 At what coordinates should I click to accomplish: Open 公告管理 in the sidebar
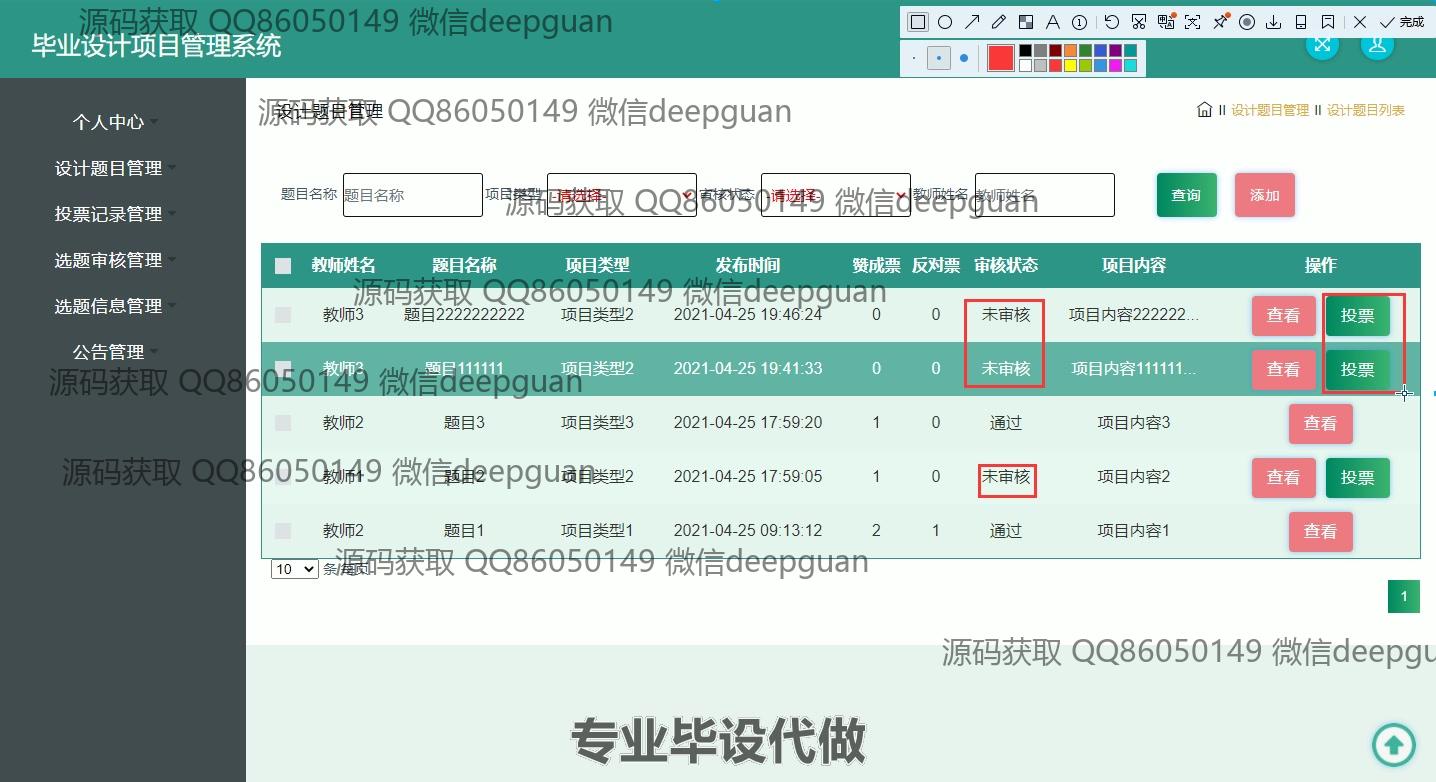click(109, 352)
